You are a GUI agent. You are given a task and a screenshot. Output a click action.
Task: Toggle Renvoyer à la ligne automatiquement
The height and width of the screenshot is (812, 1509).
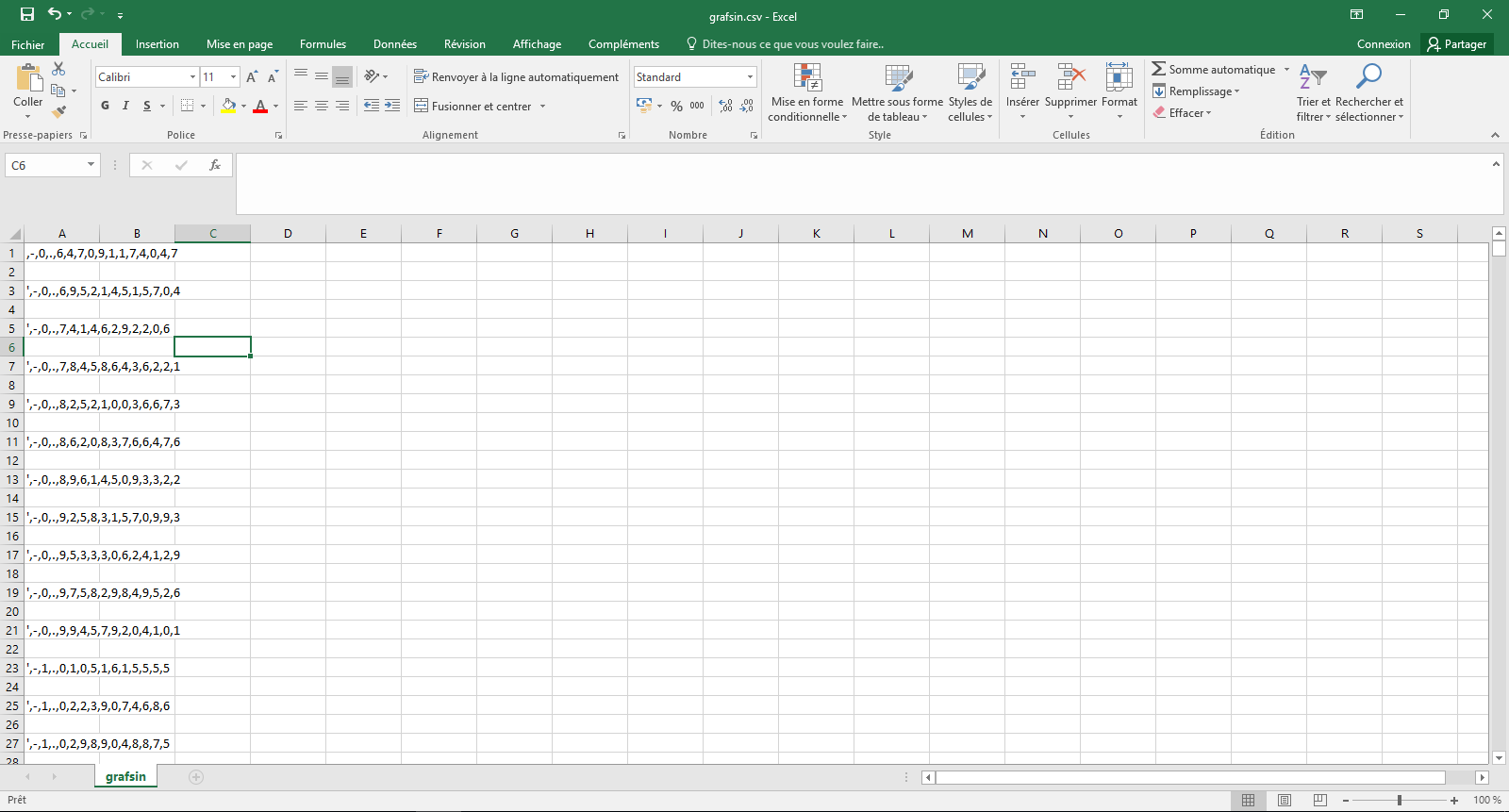click(x=517, y=76)
